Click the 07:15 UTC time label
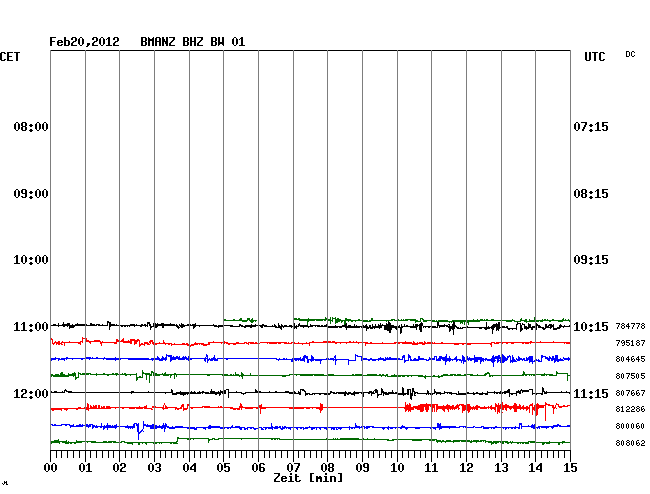Viewport: 650px width, 494px height. [591, 126]
